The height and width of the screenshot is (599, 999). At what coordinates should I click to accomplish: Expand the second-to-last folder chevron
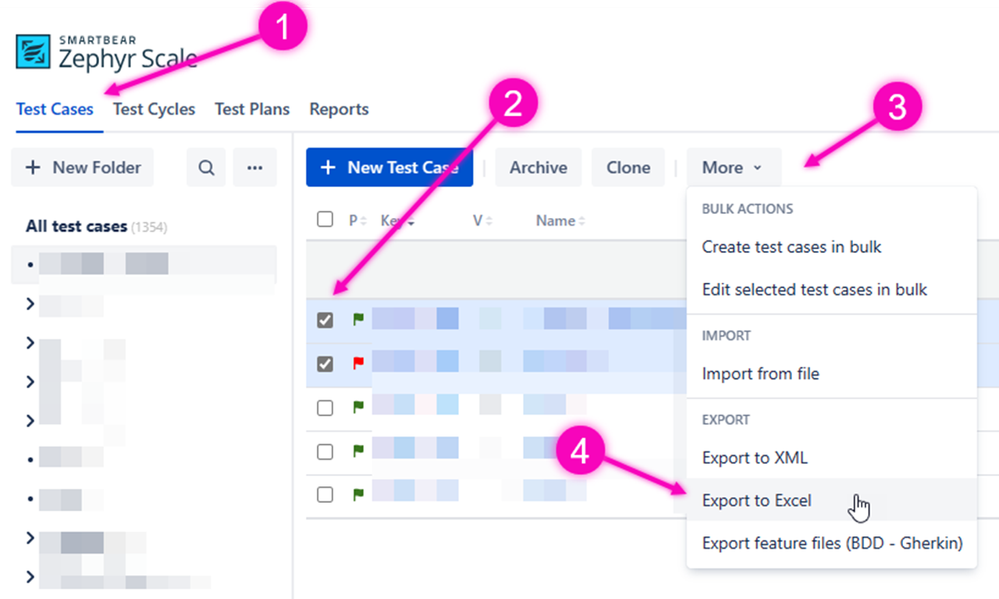click(x=30, y=538)
